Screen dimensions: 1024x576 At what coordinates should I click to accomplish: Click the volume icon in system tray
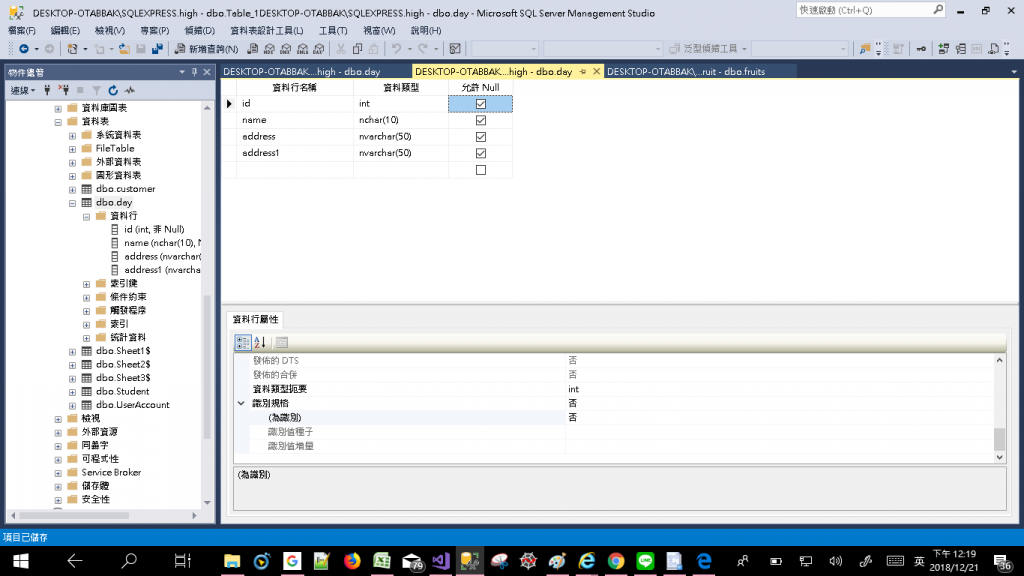pos(835,561)
